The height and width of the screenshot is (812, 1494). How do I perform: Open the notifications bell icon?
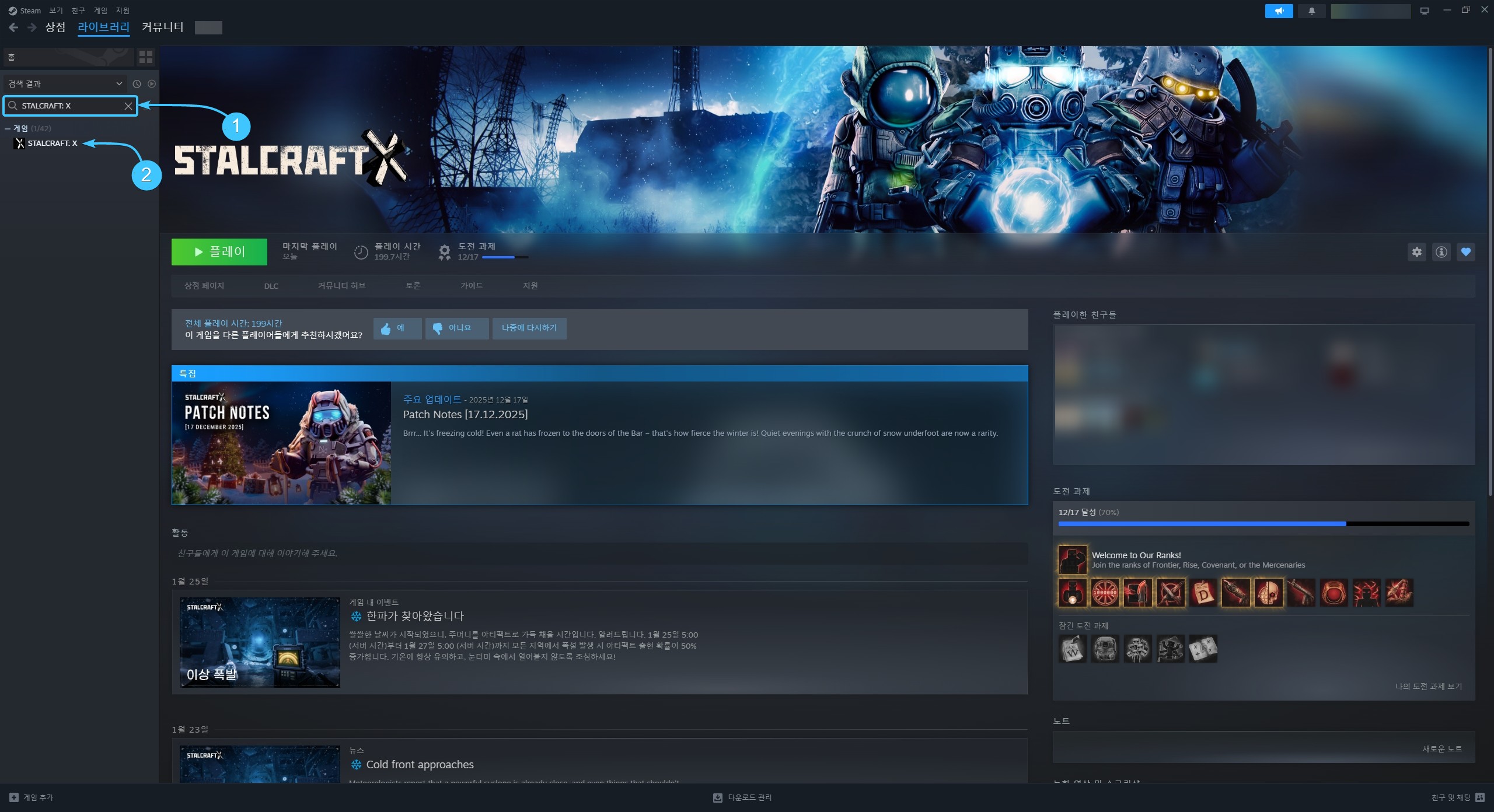pyautogui.click(x=1311, y=11)
